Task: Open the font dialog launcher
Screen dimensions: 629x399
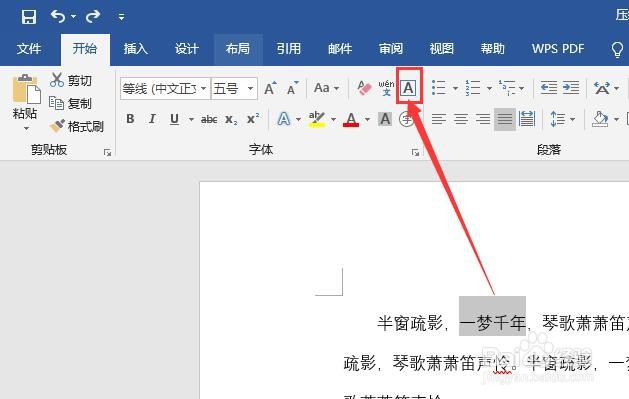Action: coord(416,152)
